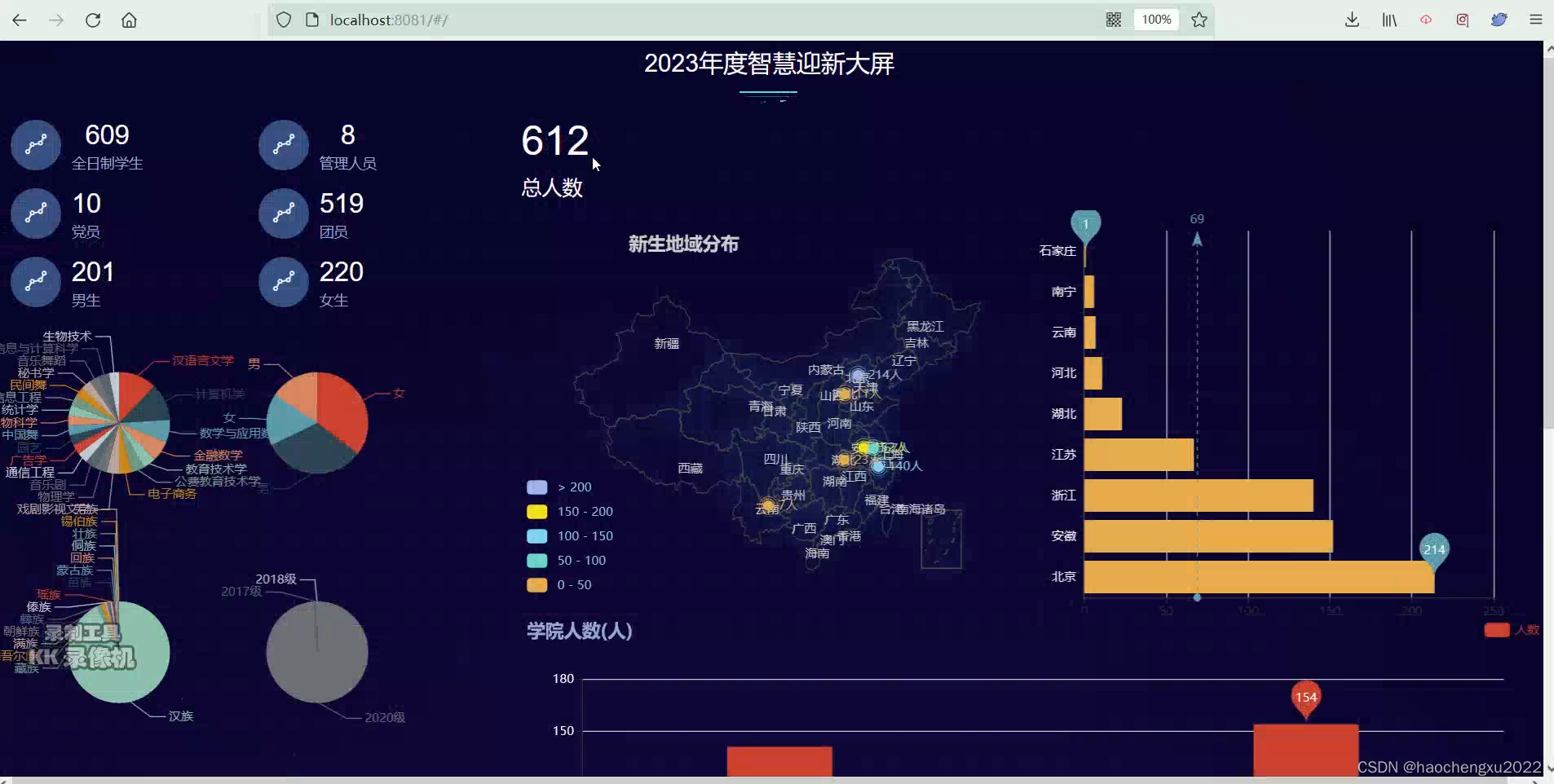
Task: Open the QR code icon in the address bar
Action: click(1114, 20)
